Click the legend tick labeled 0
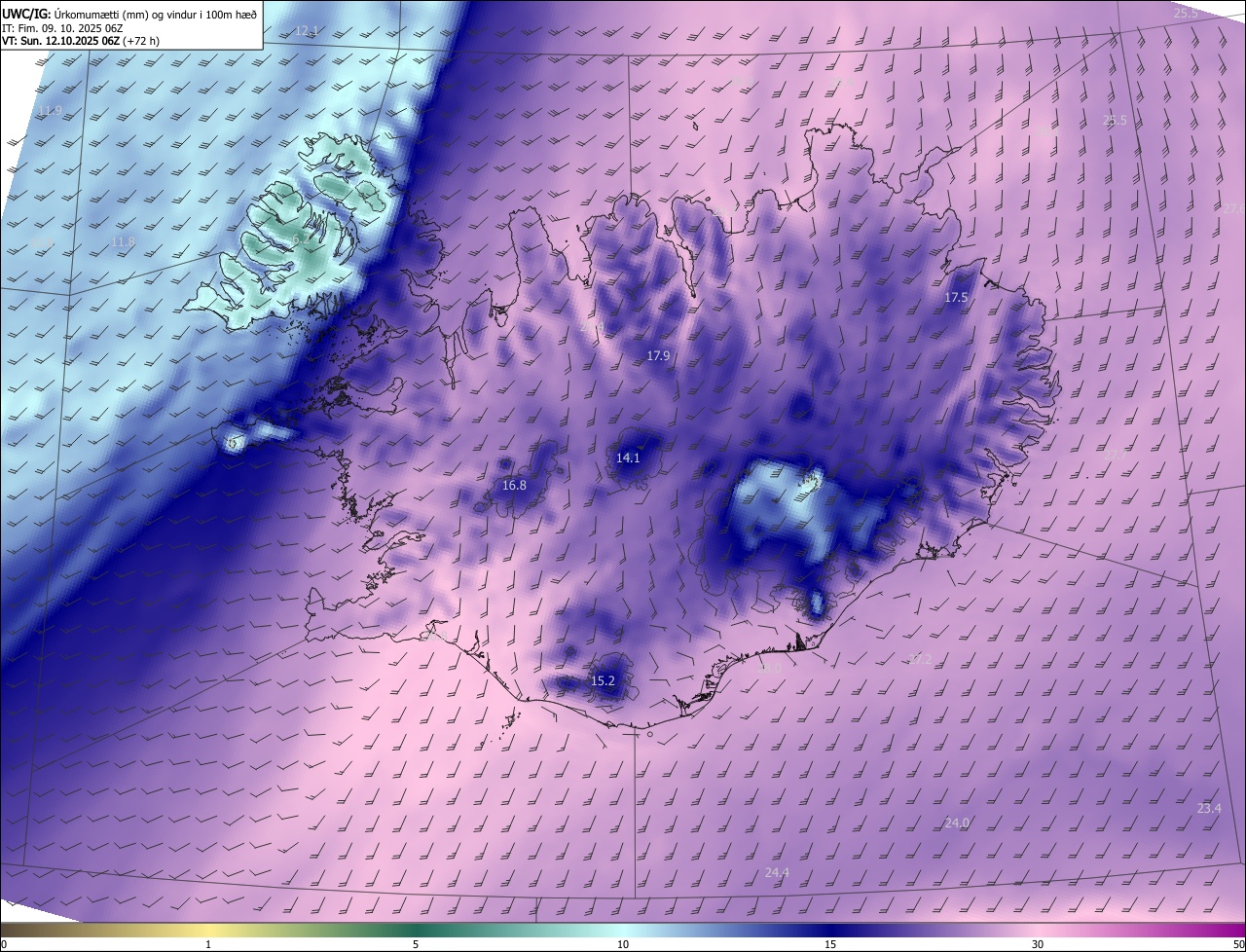1246x952 pixels. [4, 944]
